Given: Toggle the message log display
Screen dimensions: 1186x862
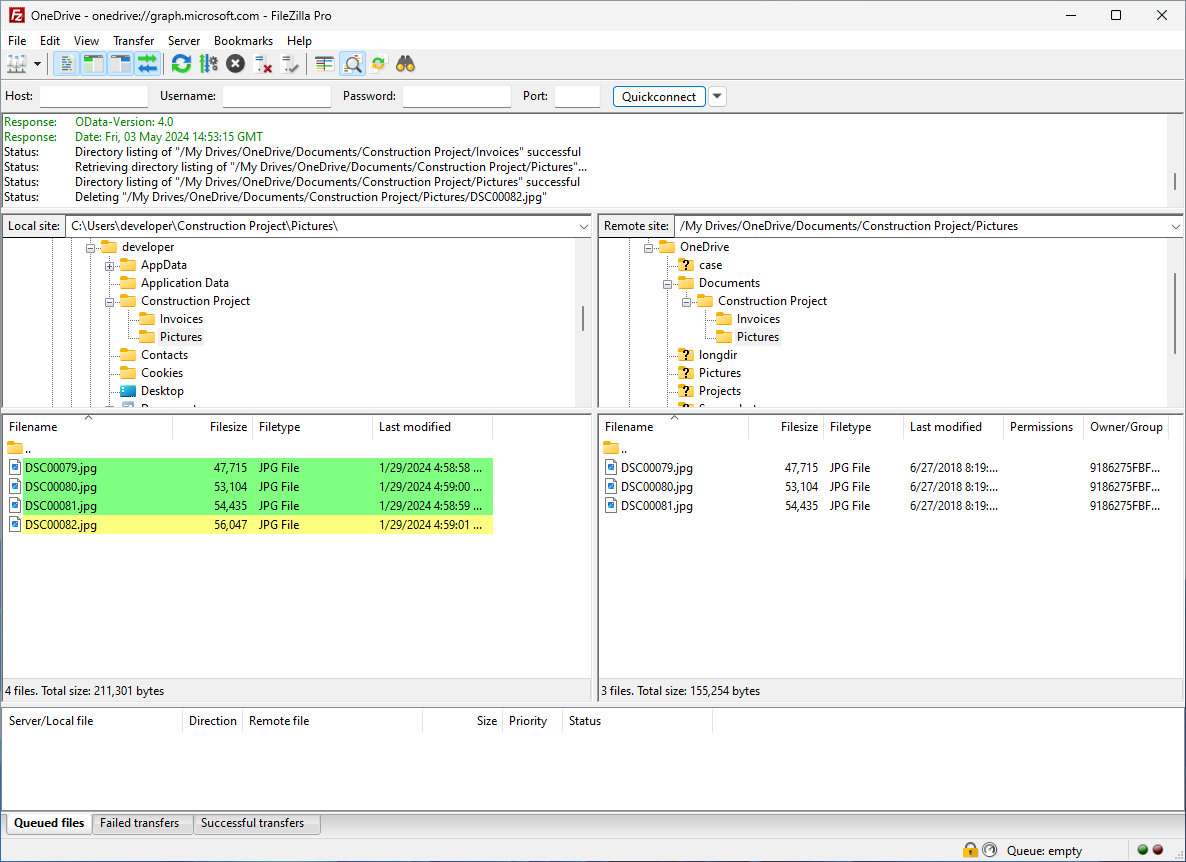Looking at the screenshot, I should [x=65, y=63].
